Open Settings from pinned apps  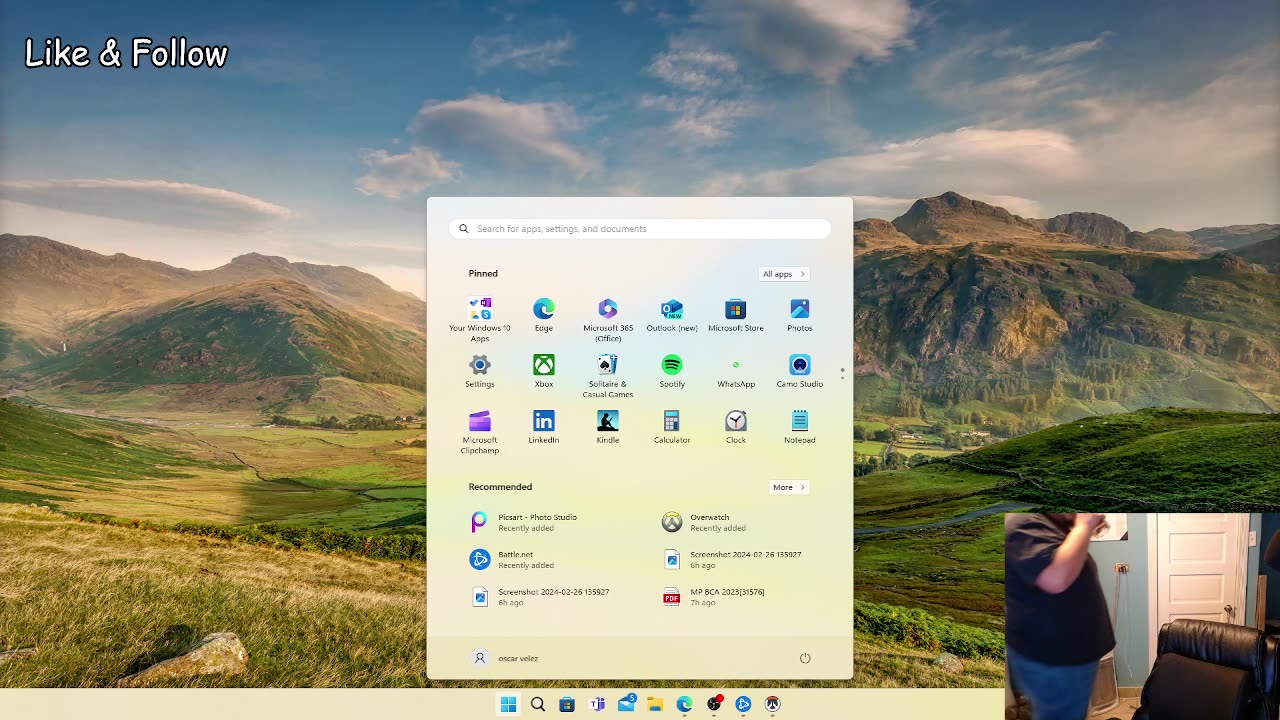click(x=480, y=371)
